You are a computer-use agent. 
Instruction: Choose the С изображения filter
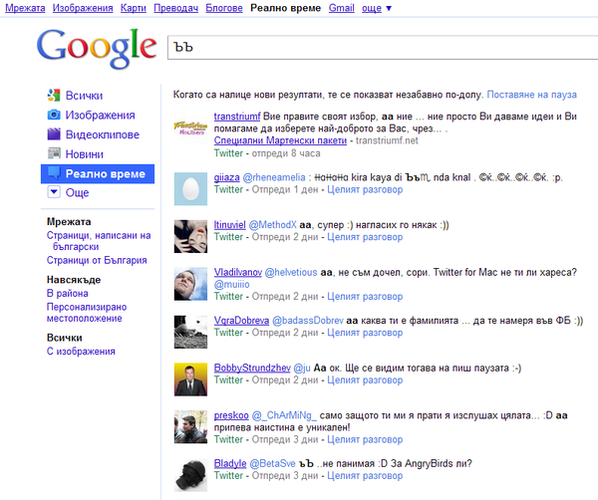tap(81, 351)
